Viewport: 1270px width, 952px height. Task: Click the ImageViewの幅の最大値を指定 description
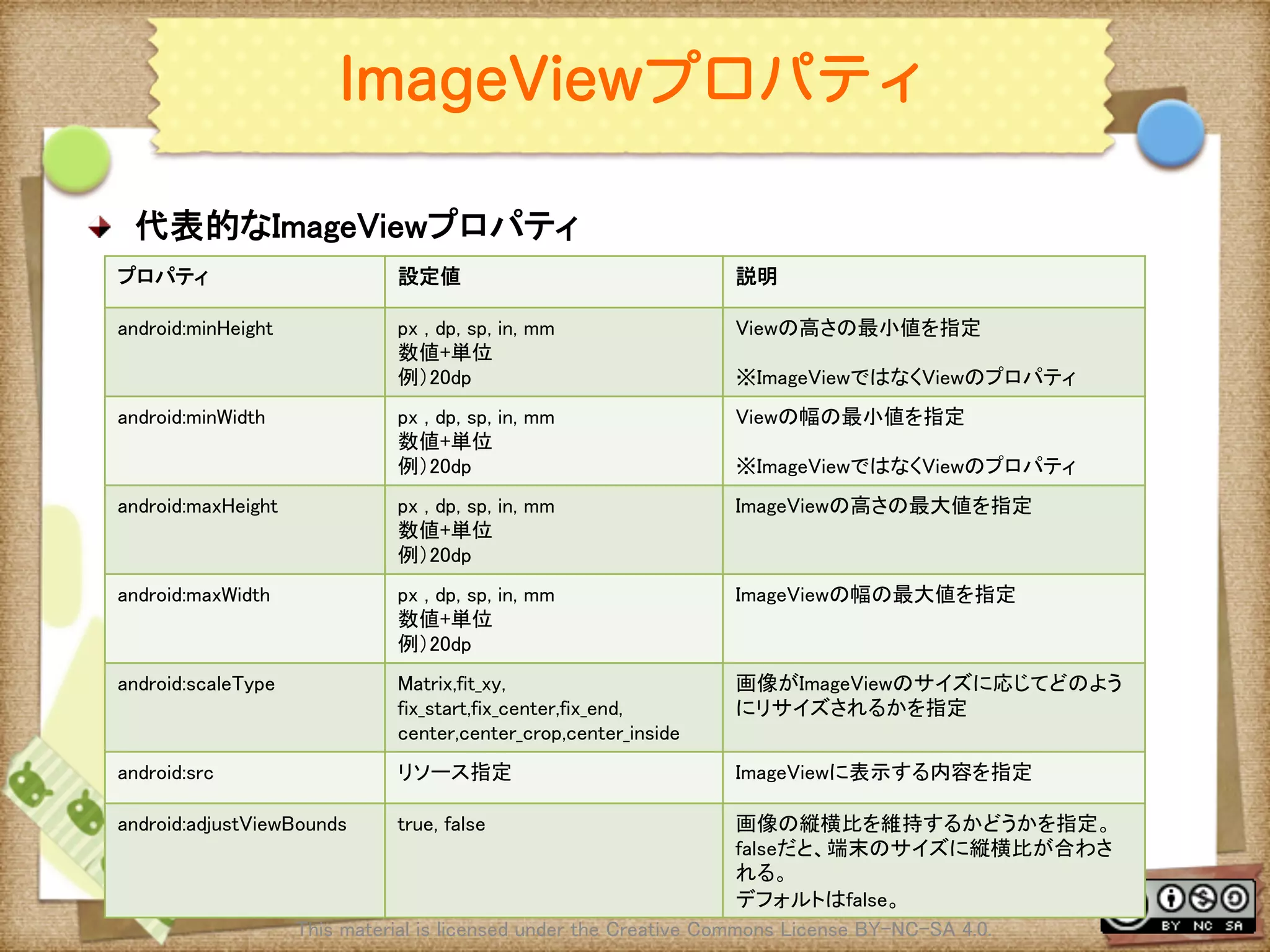876,594
